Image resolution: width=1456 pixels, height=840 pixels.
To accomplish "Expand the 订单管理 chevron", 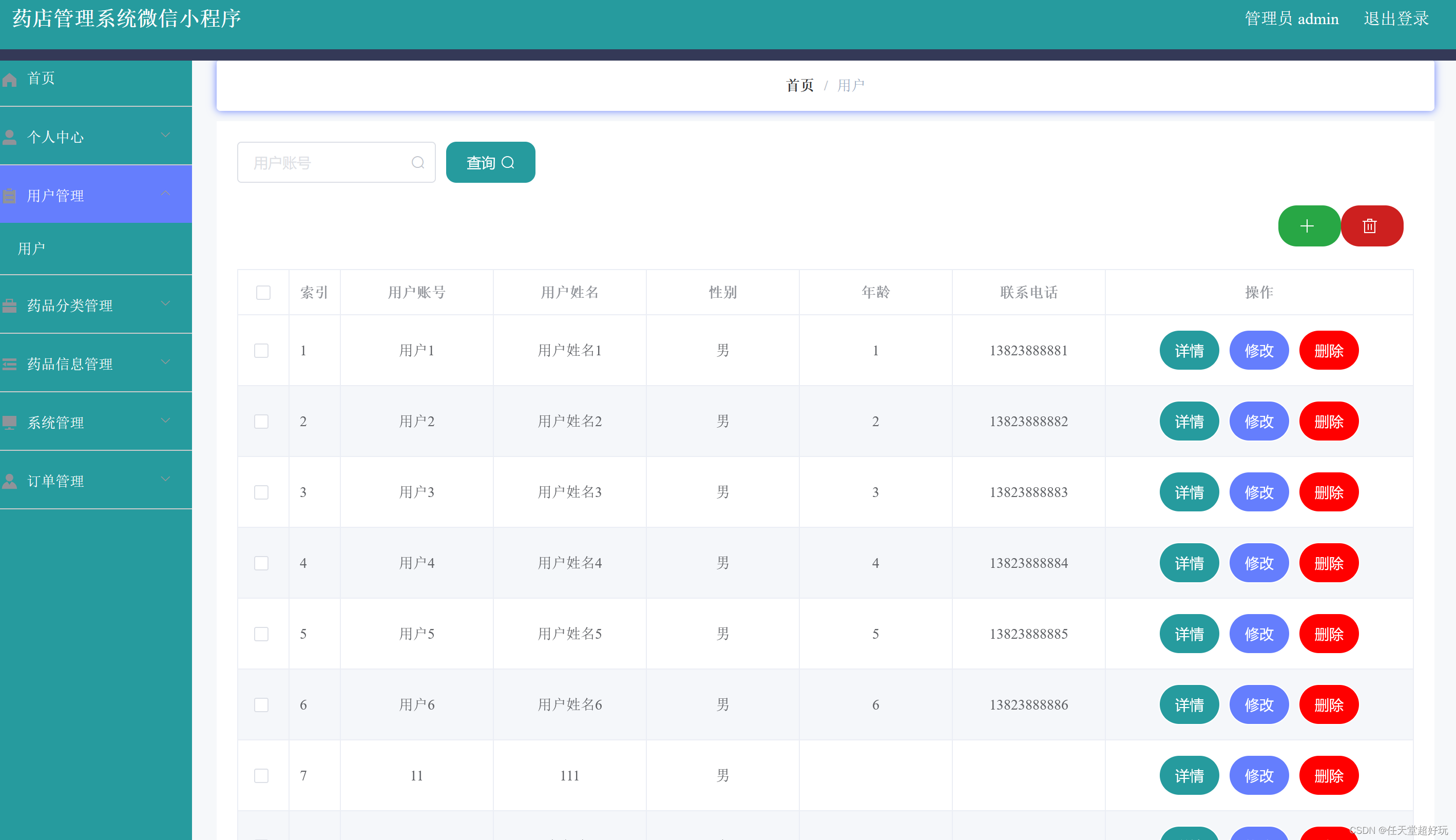I will point(165,479).
